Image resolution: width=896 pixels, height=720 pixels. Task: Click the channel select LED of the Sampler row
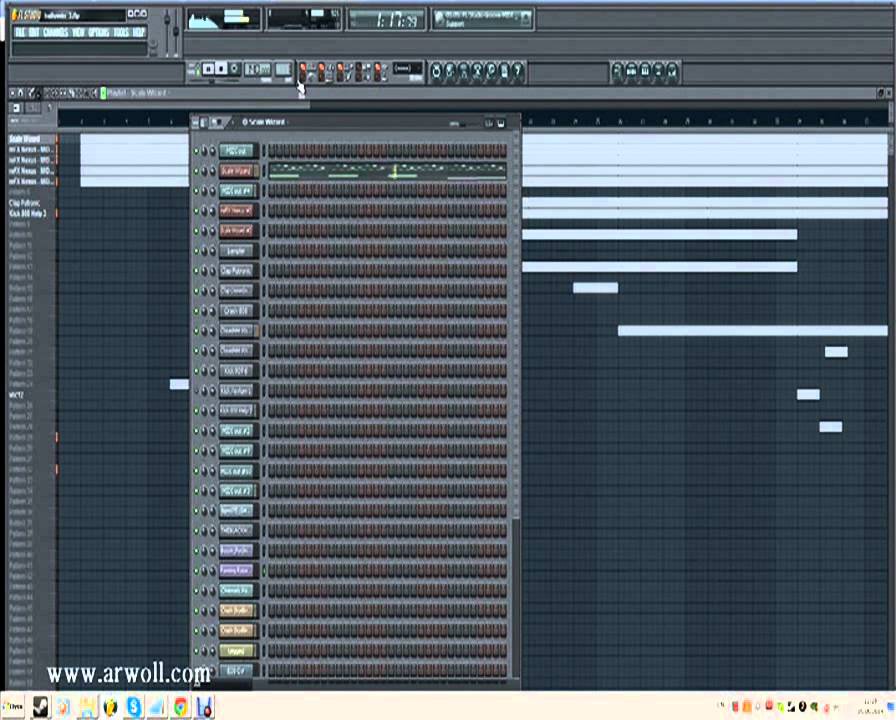[x=264, y=251]
